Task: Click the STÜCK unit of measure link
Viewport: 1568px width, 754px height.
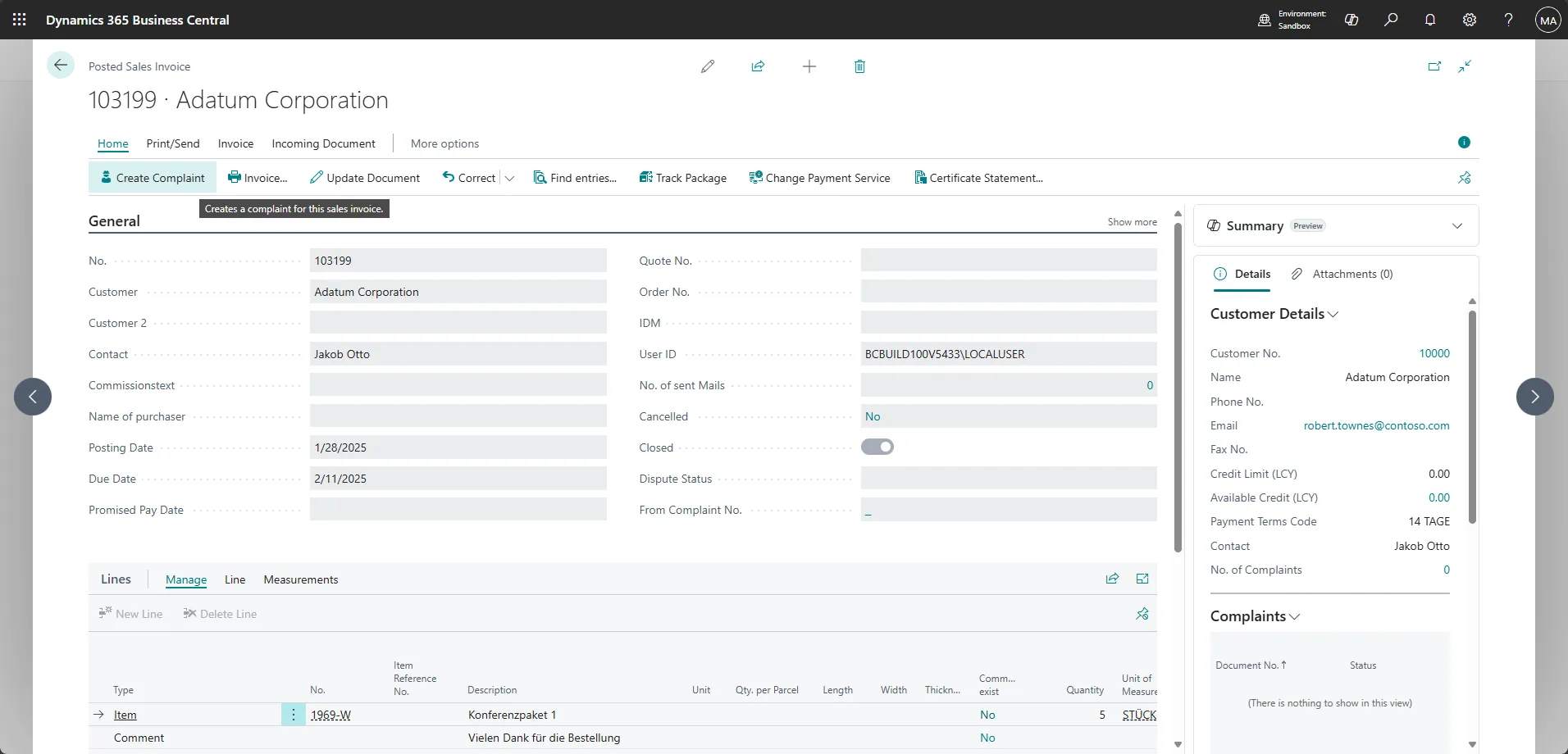Action: click(x=1139, y=715)
